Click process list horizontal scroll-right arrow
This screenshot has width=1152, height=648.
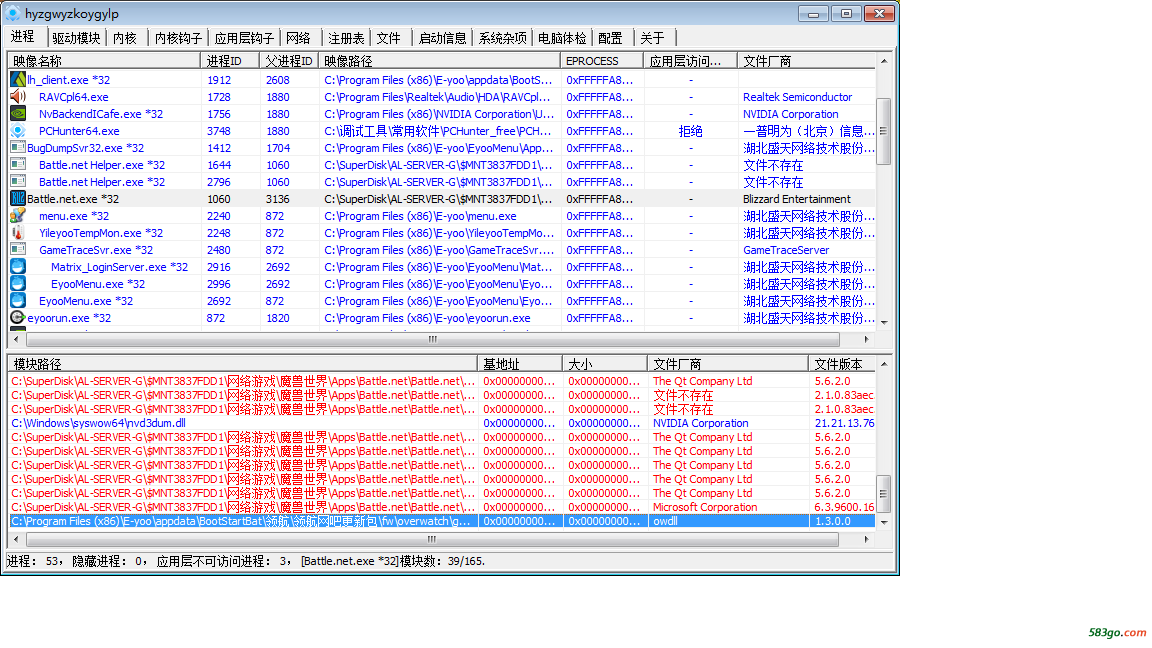(866, 339)
